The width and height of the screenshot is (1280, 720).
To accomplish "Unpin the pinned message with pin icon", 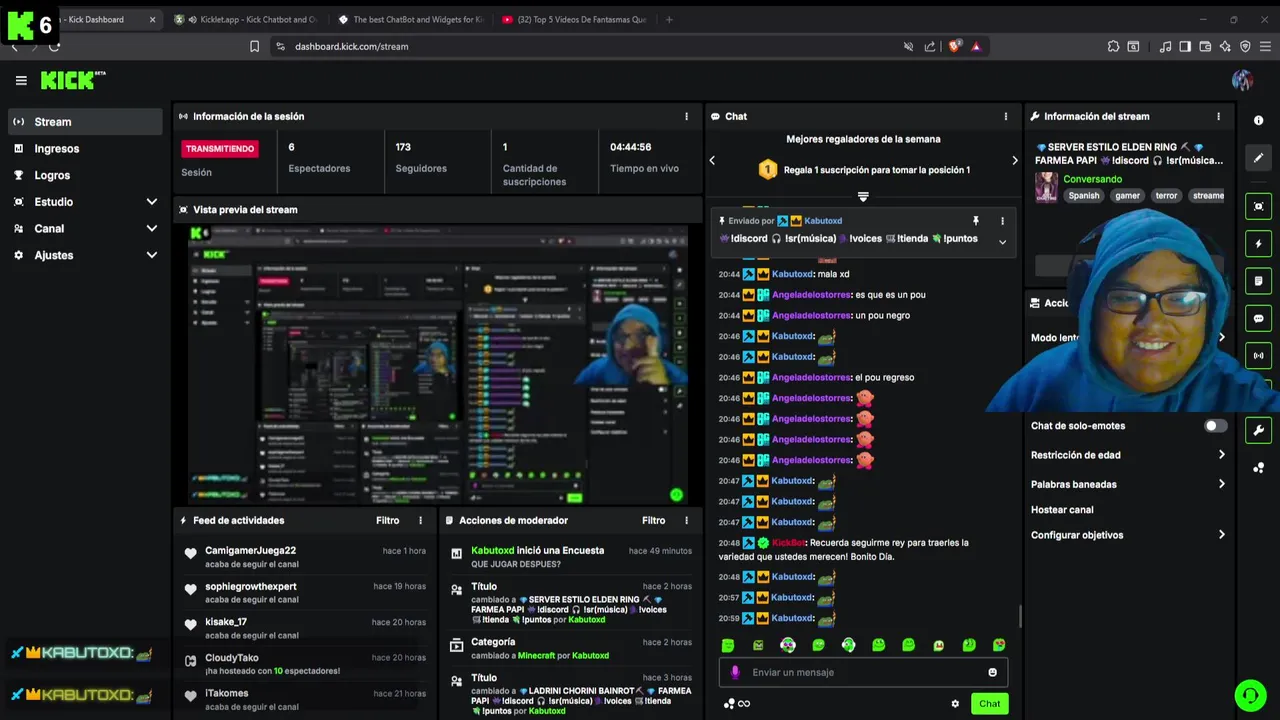I will pos(976,221).
